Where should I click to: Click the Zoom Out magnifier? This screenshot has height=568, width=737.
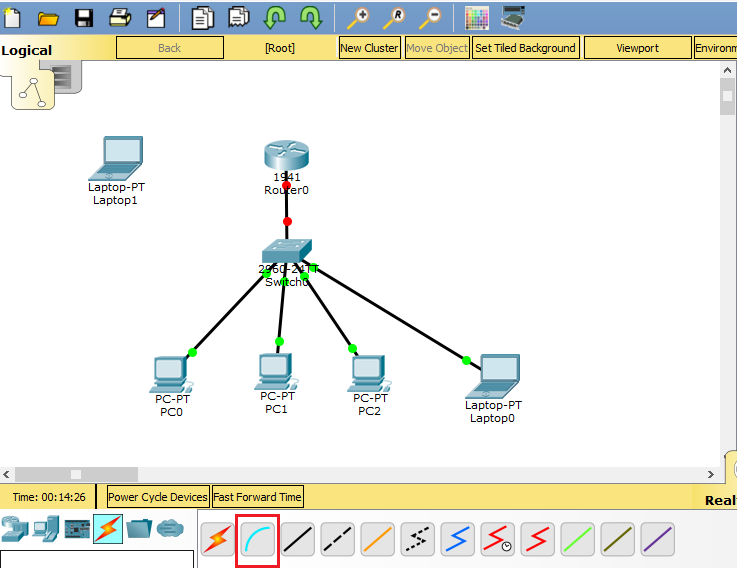430,17
